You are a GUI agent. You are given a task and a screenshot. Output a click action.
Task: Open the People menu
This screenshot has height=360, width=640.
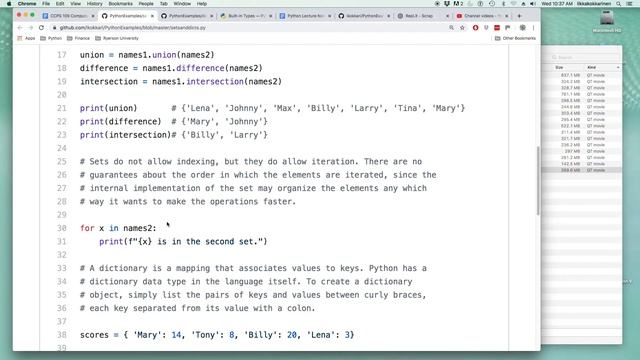click(146, 4)
